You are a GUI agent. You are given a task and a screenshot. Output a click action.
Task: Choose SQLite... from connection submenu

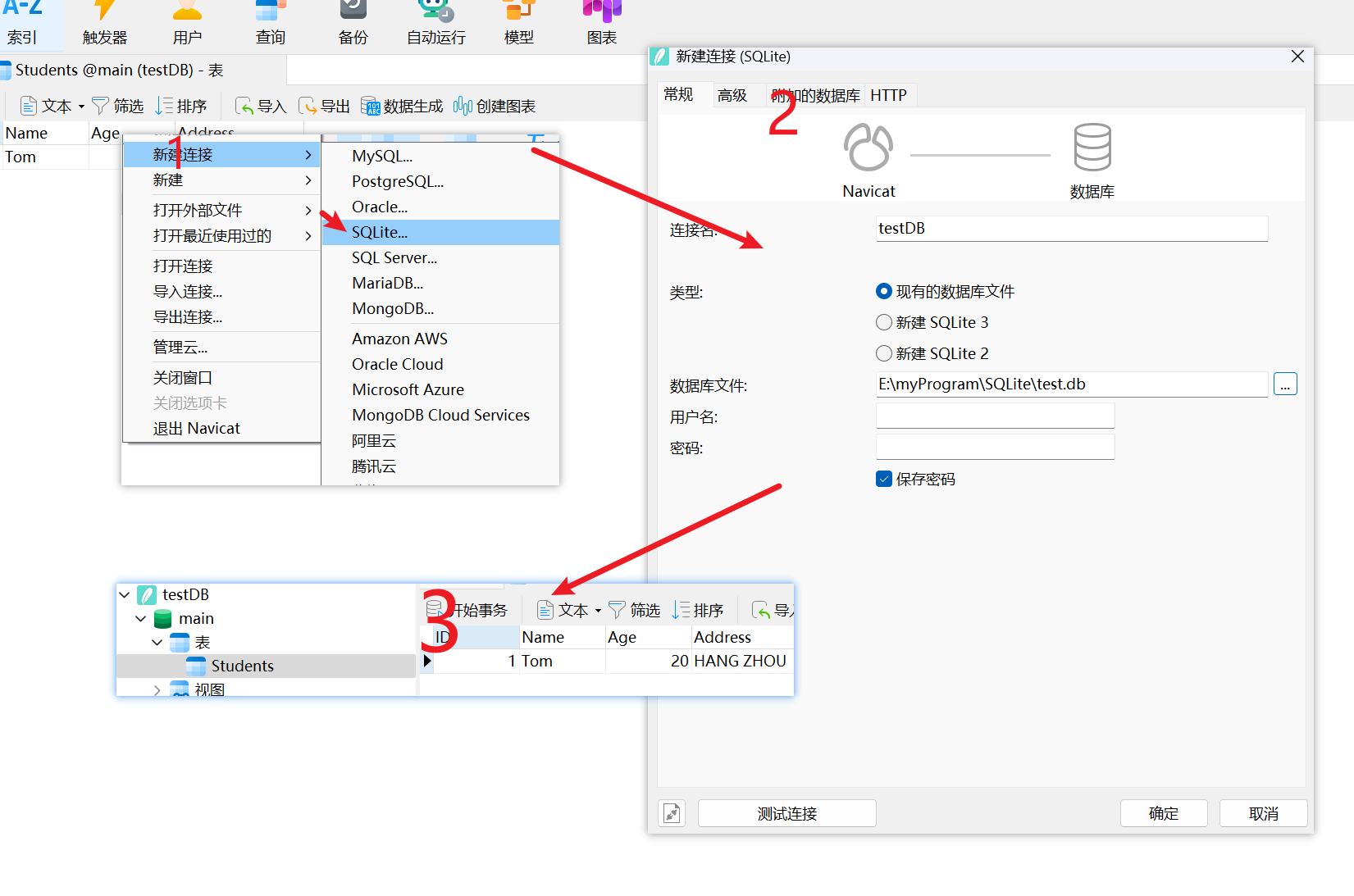[x=440, y=232]
